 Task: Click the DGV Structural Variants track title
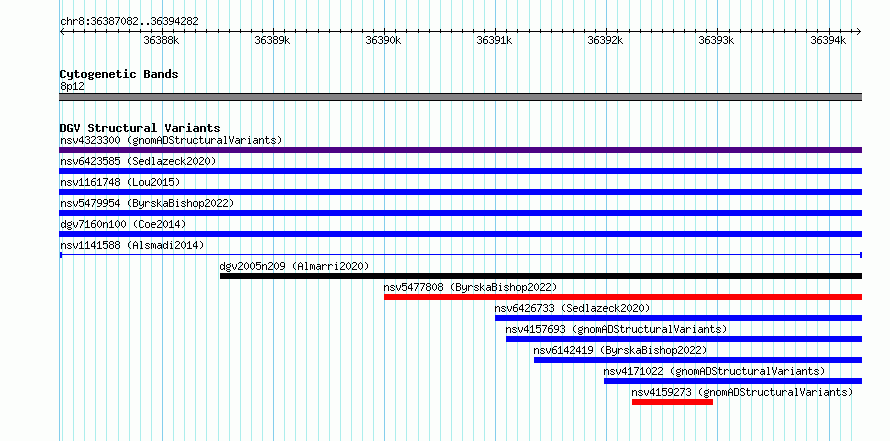coord(140,128)
